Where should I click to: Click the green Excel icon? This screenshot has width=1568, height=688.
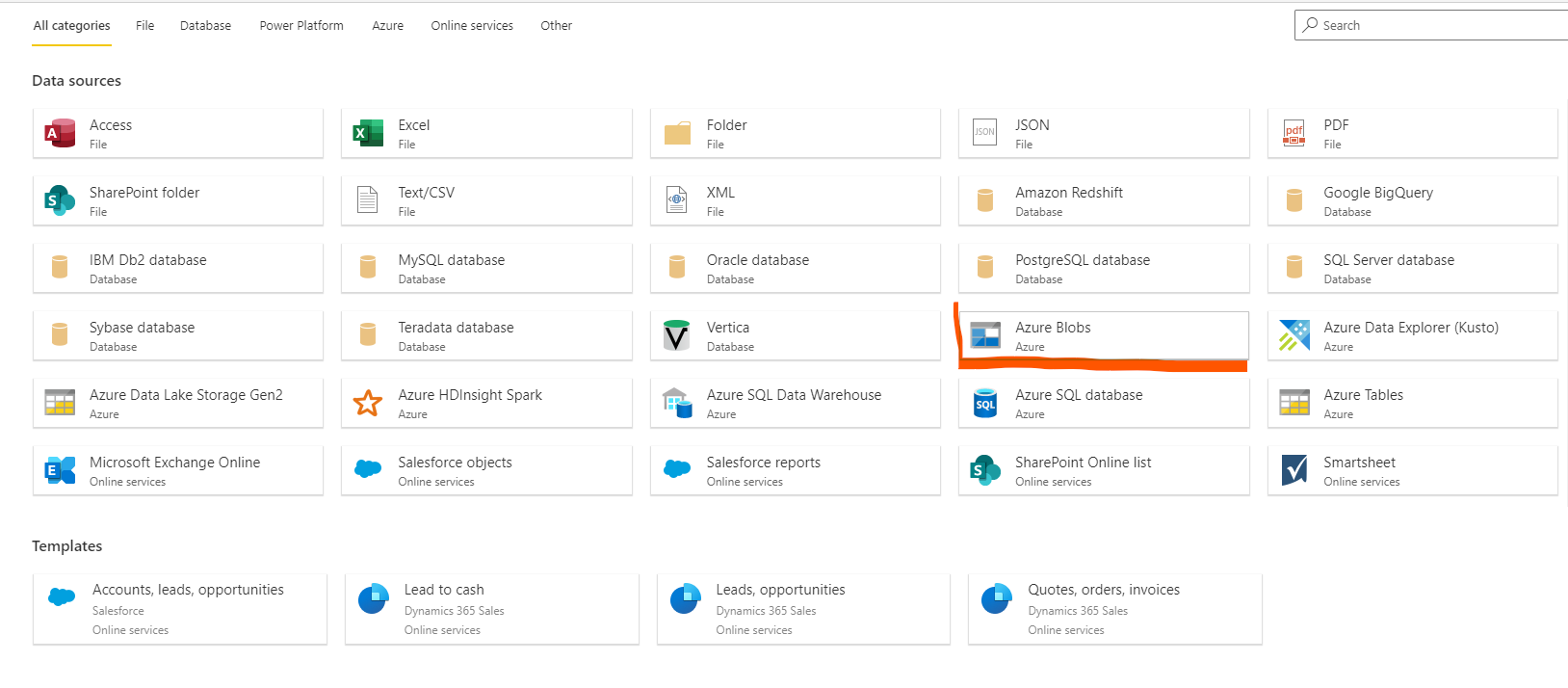pyautogui.click(x=368, y=133)
